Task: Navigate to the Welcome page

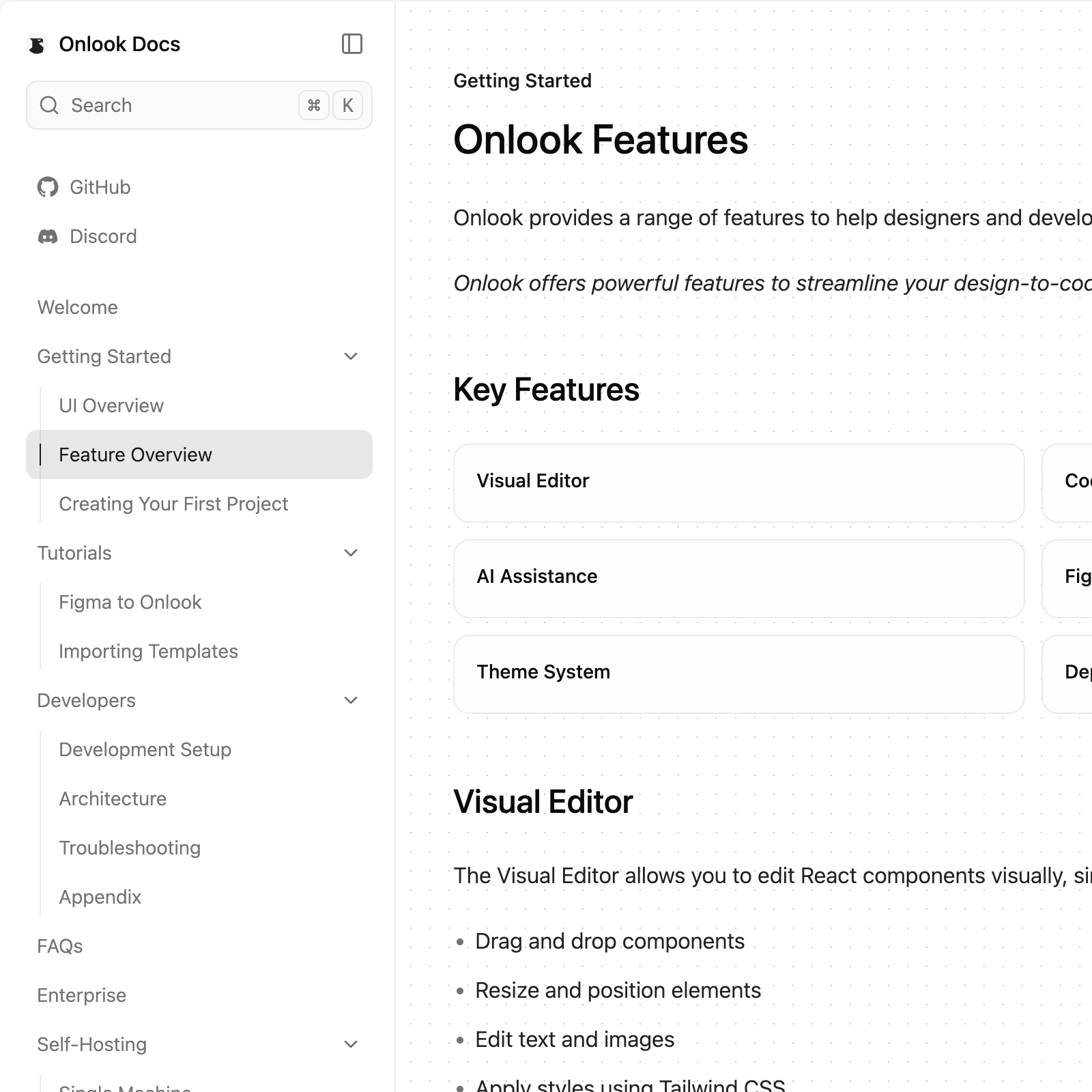Action: pos(78,307)
